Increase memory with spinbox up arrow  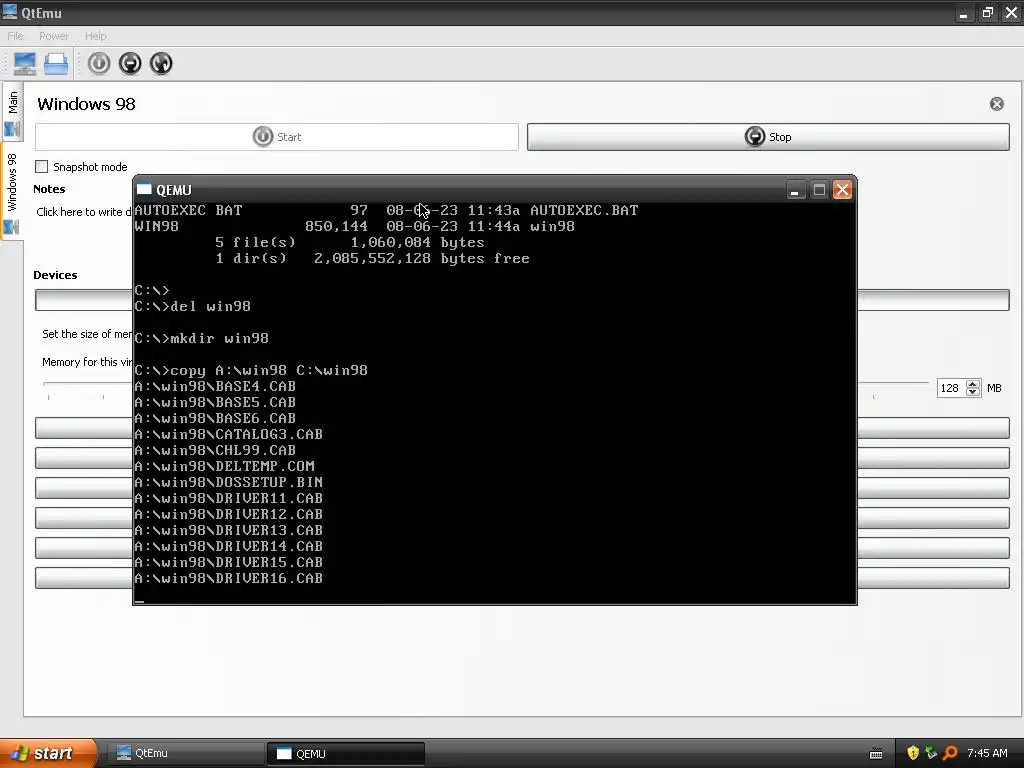point(973,384)
